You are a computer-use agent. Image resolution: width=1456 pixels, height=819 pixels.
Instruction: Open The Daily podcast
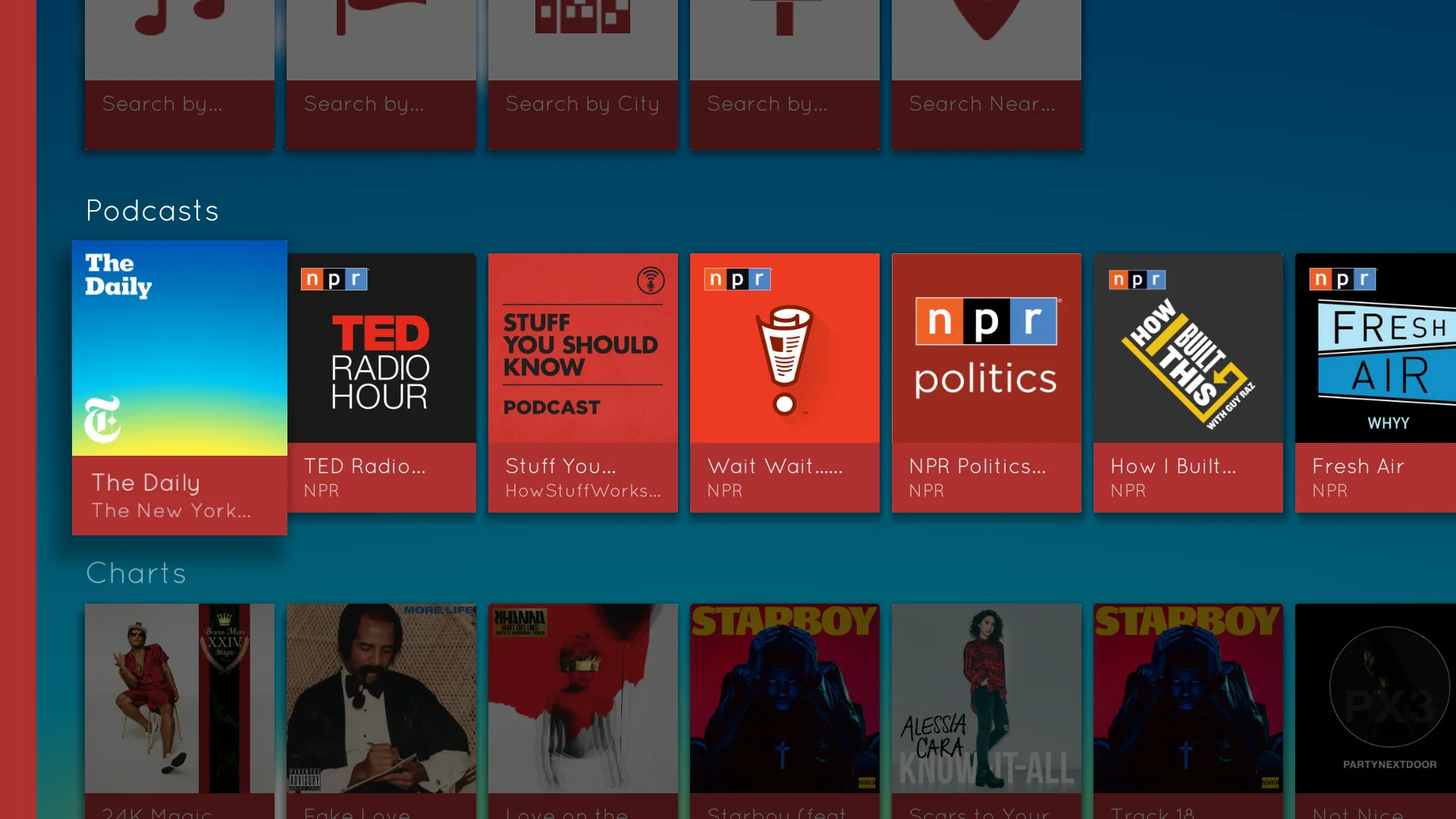coord(180,388)
